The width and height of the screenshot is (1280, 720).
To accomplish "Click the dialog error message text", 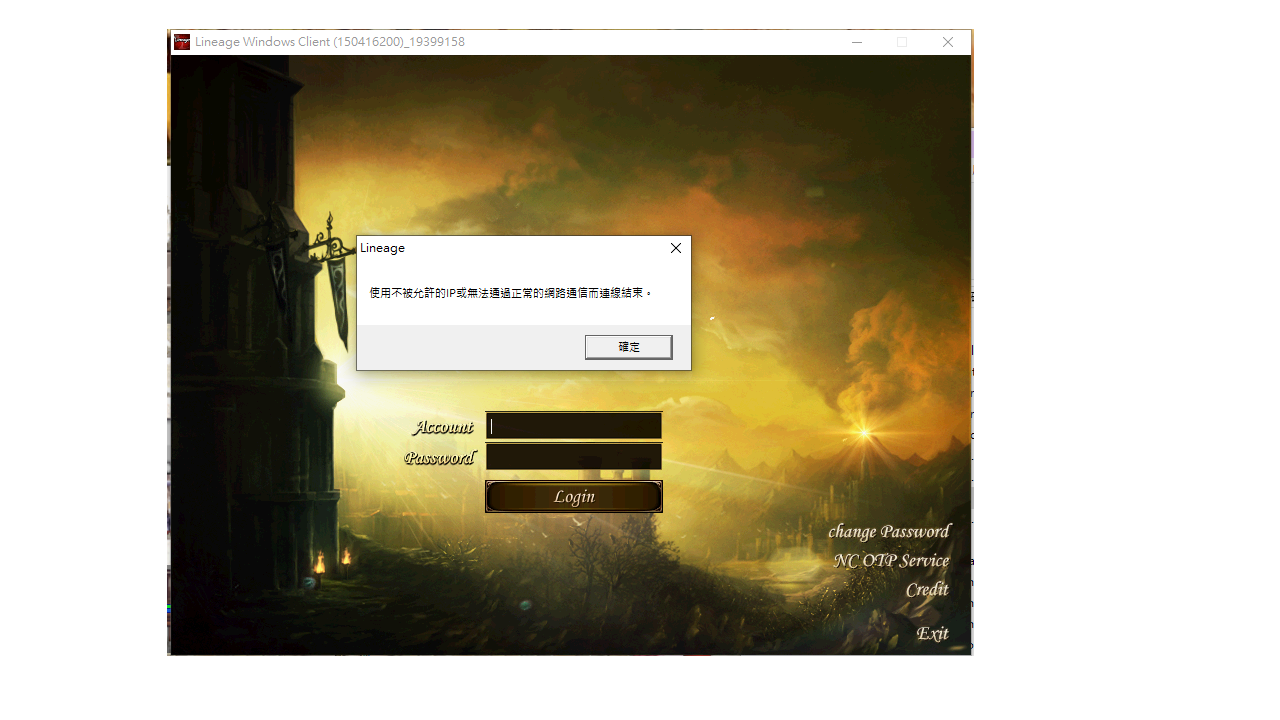I will [511, 293].
